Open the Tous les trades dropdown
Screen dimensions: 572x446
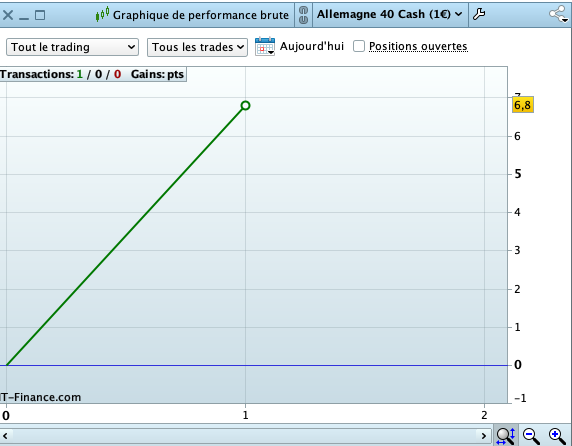(197, 47)
